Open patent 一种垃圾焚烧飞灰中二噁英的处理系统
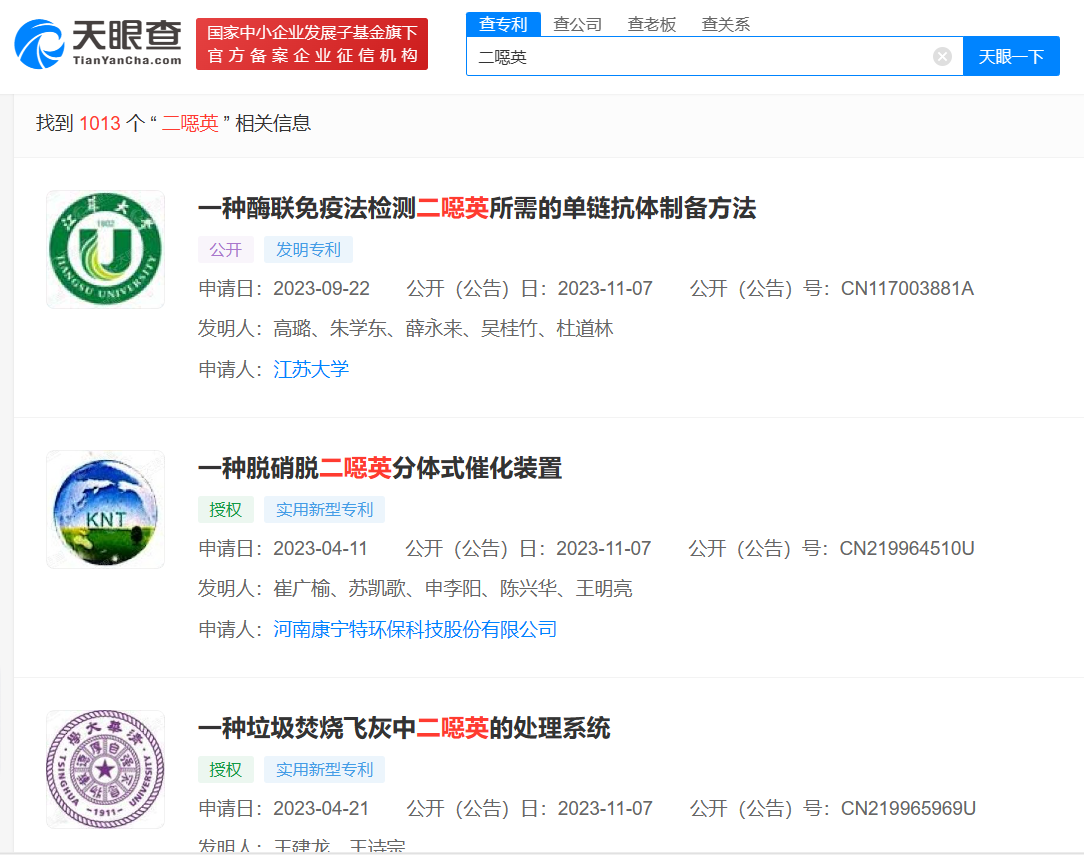Image resolution: width=1084 pixels, height=855 pixels. click(x=404, y=728)
